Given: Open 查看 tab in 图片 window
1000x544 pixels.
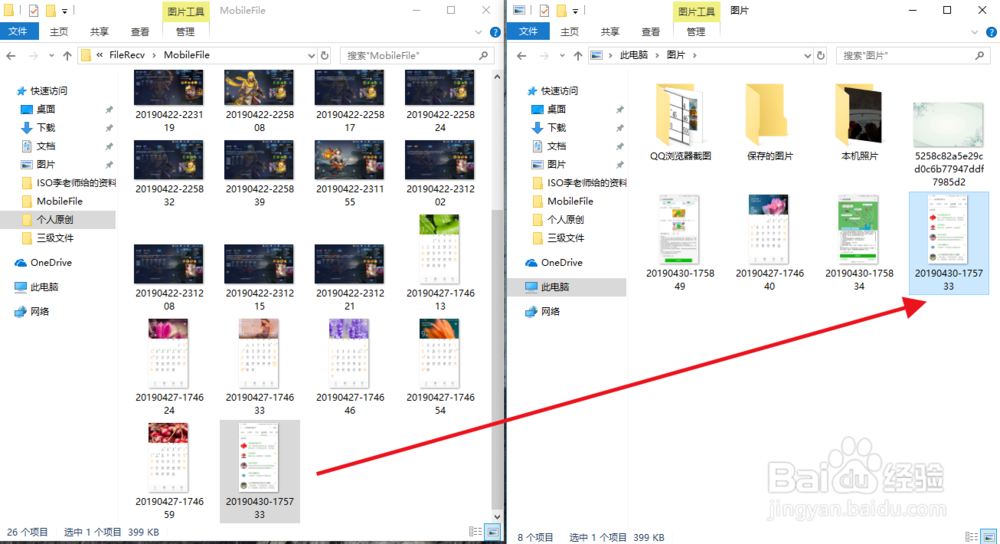Looking at the screenshot, I should coord(651,31).
